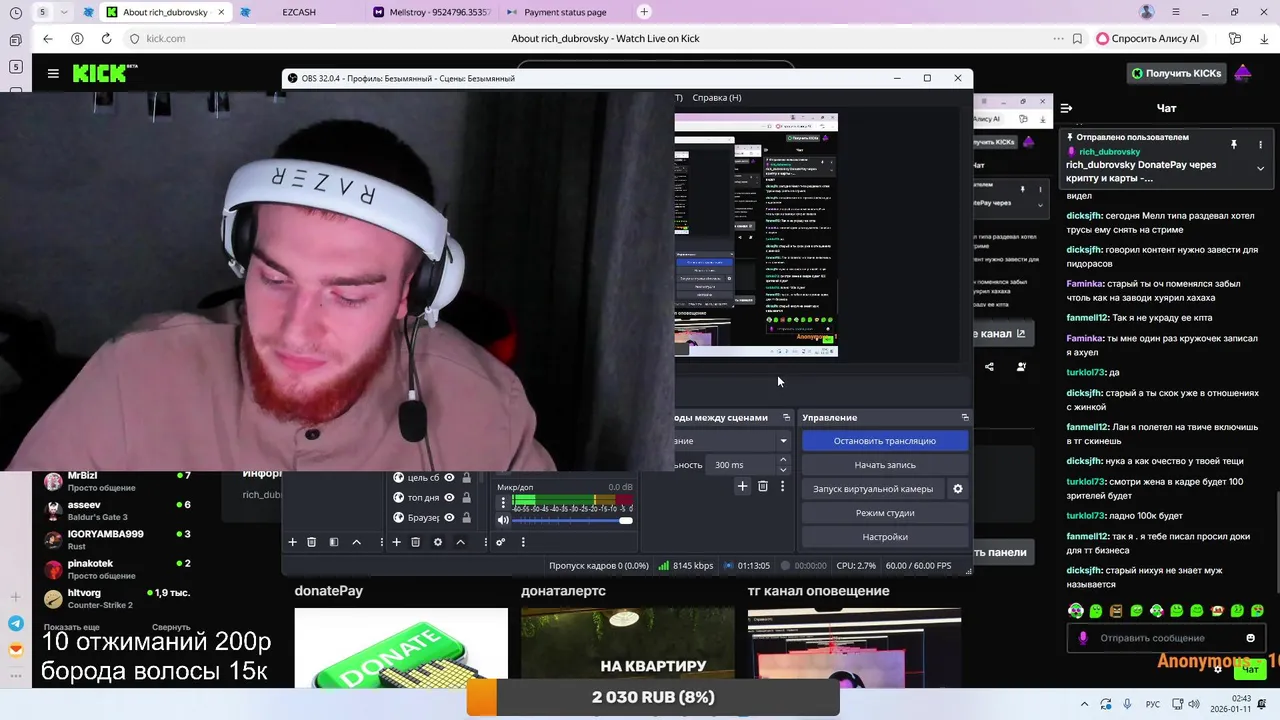Image resolution: width=1280 pixels, height=720 pixels.
Task: Open OBS Настройки button
Action: [x=885, y=537]
